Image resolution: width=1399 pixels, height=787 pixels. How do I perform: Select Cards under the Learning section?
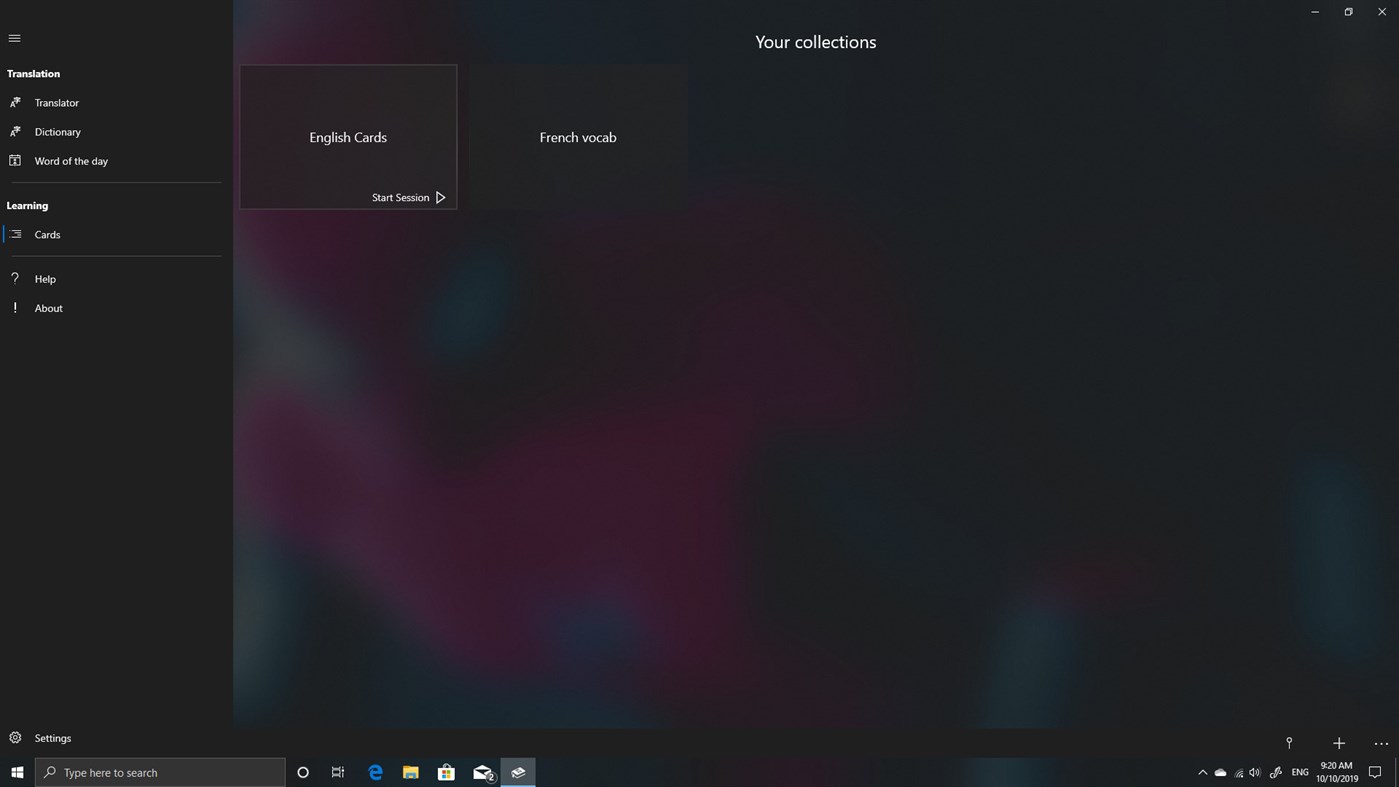click(x=47, y=234)
